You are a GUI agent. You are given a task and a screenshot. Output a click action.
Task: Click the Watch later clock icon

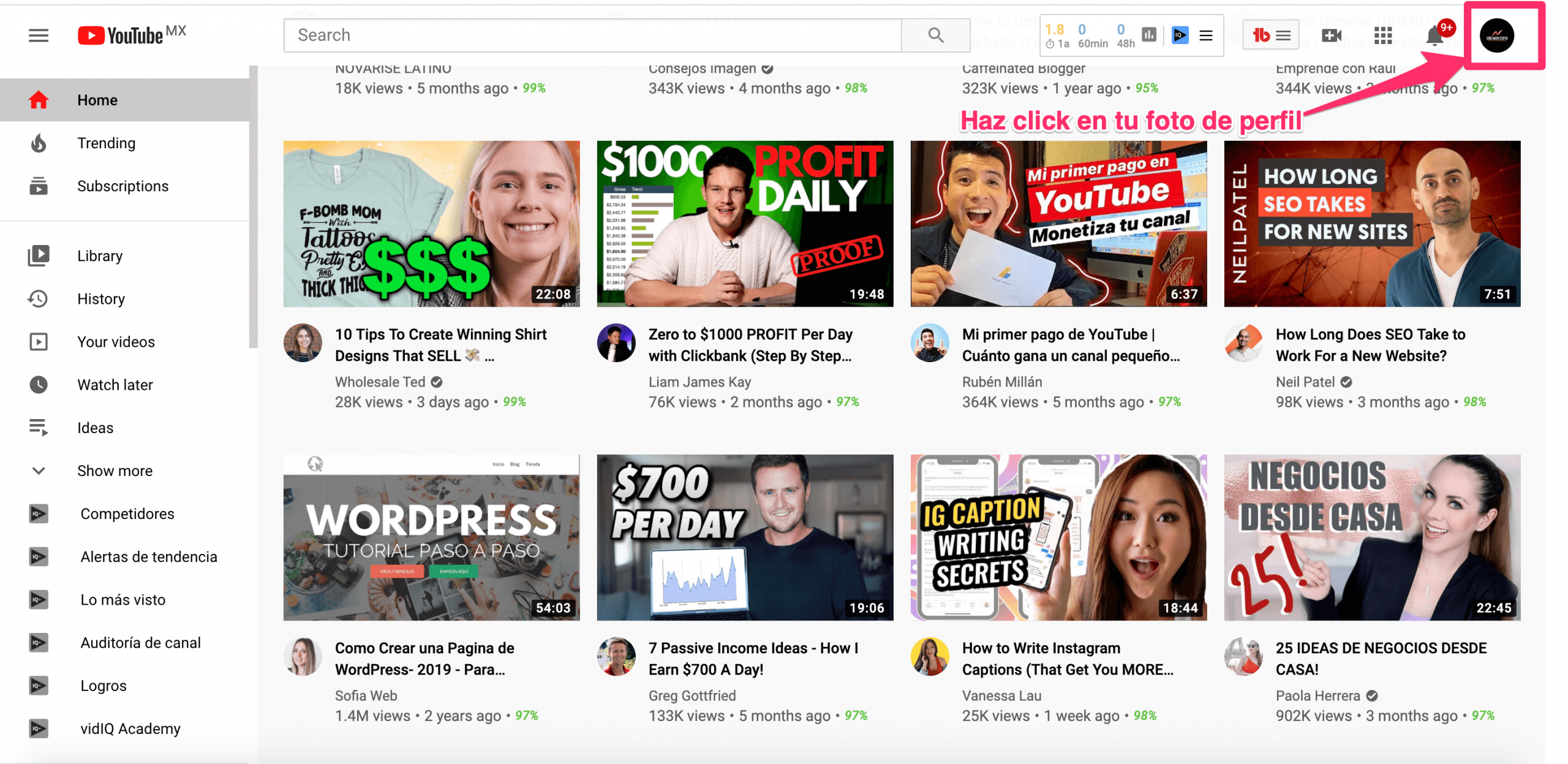pos(39,384)
